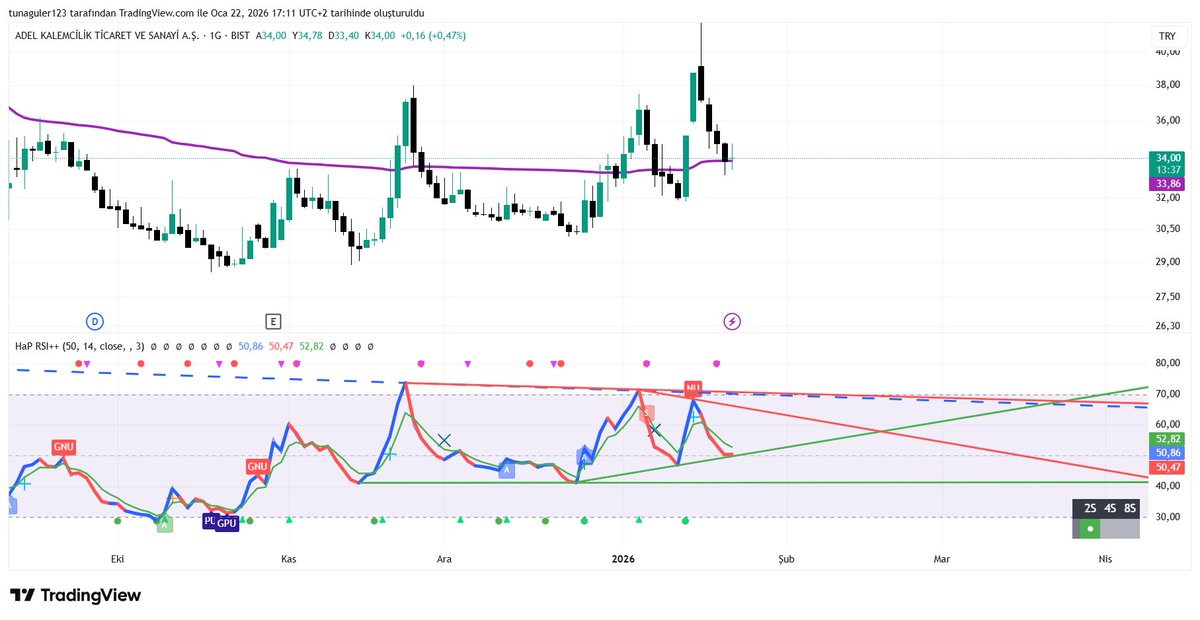Click the legend value 50,86 in blue
This screenshot has width=1200, height=620.
(251, 346)
